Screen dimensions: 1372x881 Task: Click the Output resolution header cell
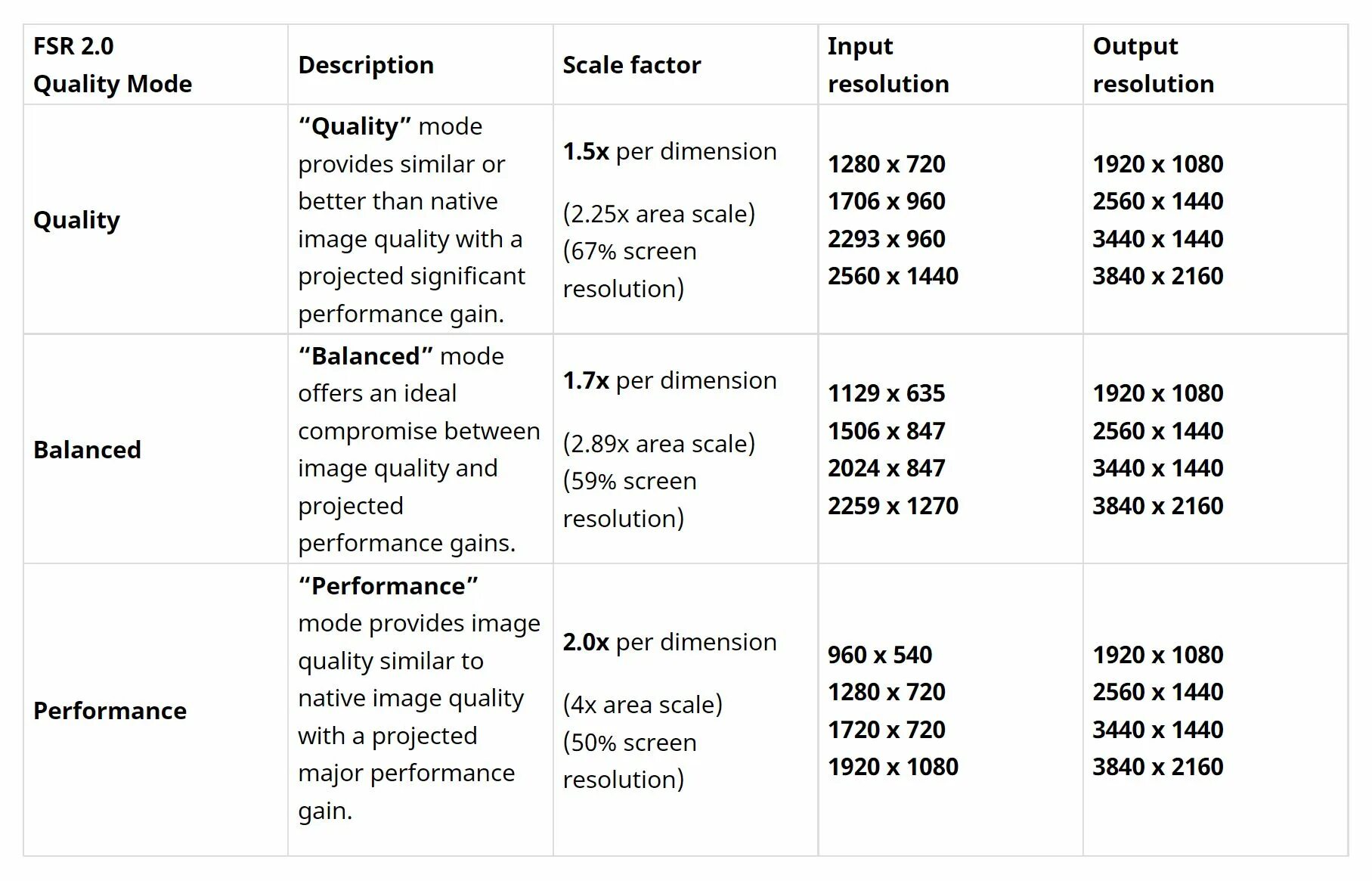[1153, 65]
